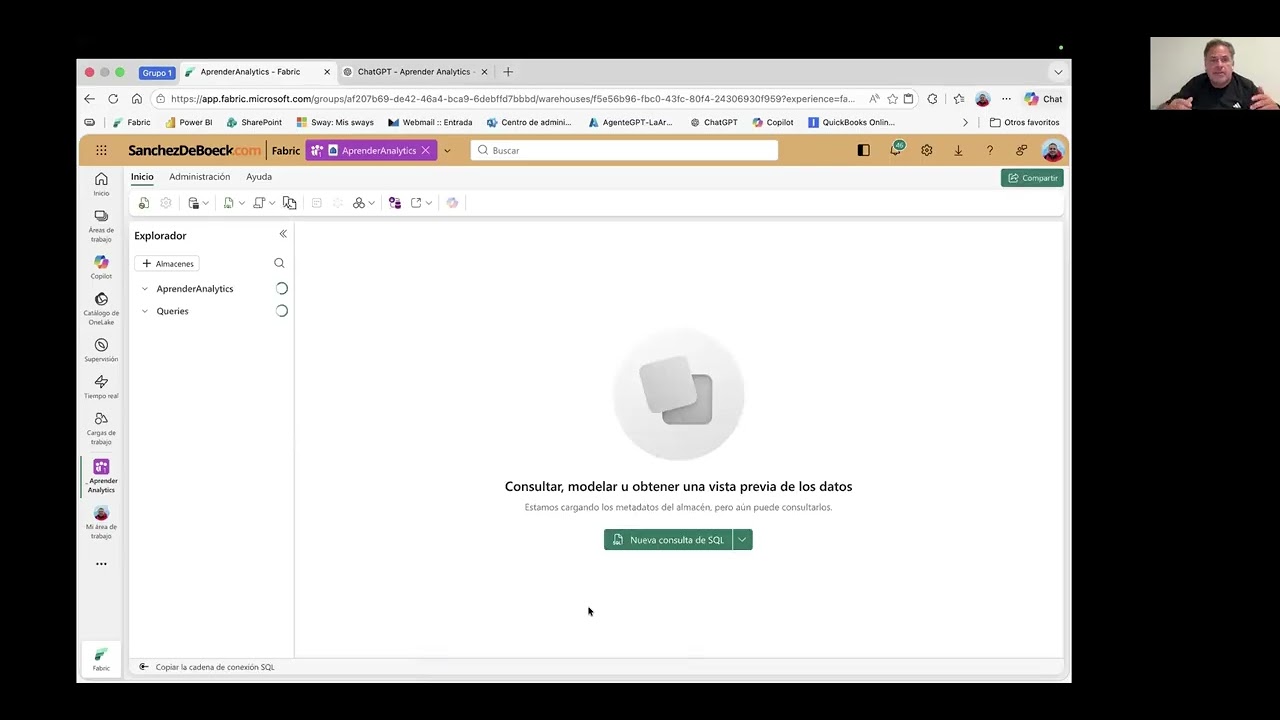Reload the page with browser refresh
Image resolution: width=1280 pixels, height=720 pixels.
click(113, 99)
